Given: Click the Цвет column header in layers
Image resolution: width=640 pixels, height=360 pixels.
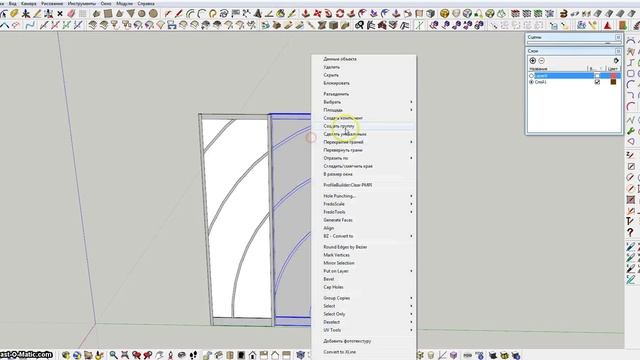Looking at the screenshot, I should [x=613, y=69].
